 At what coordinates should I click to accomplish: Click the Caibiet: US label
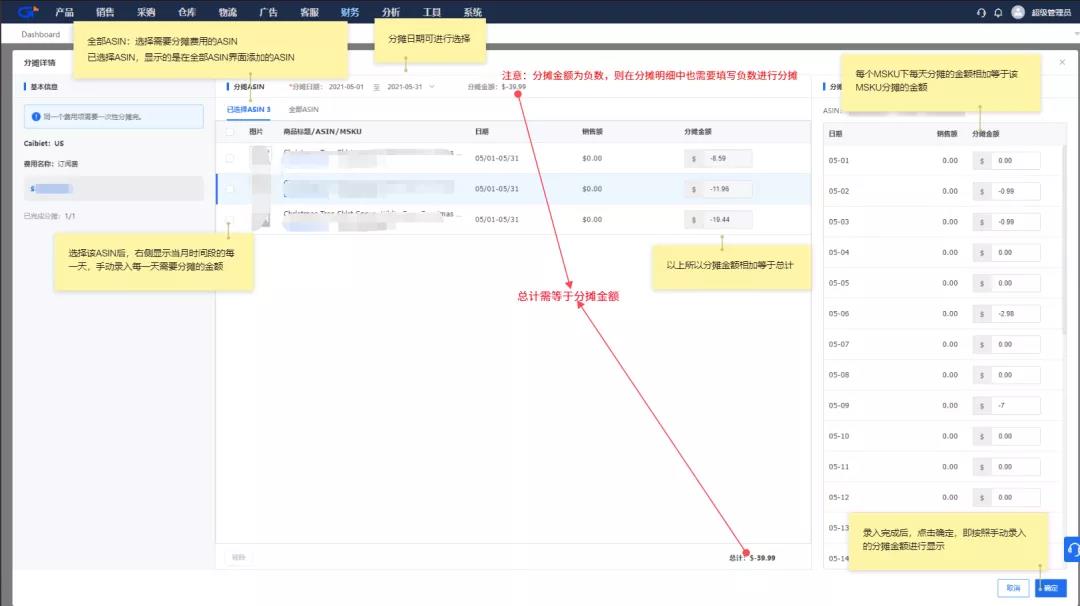pyautogui.click(x=43, y=143)
